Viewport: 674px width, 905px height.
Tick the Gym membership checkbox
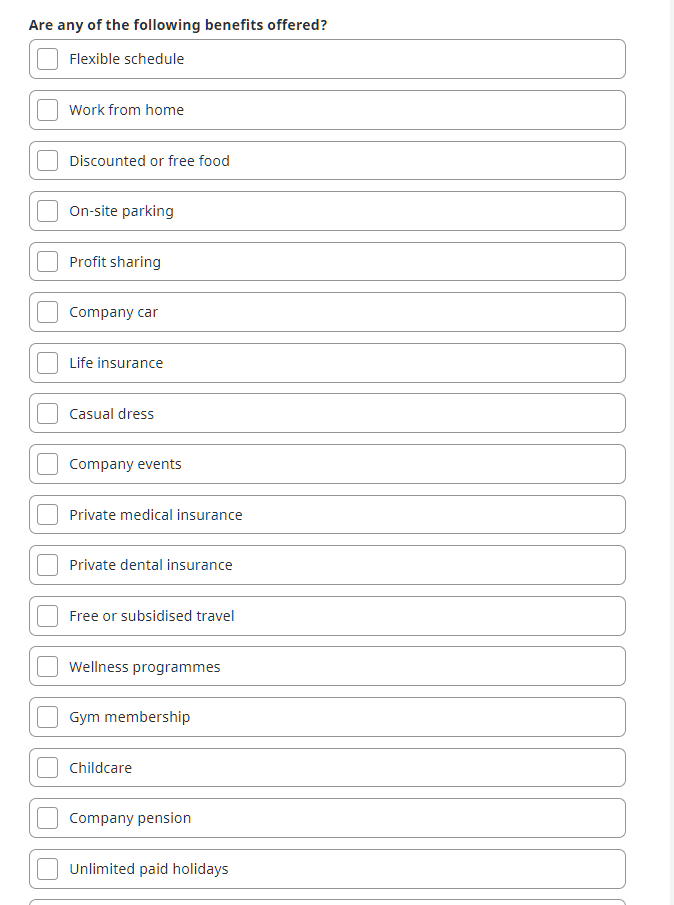48,717
